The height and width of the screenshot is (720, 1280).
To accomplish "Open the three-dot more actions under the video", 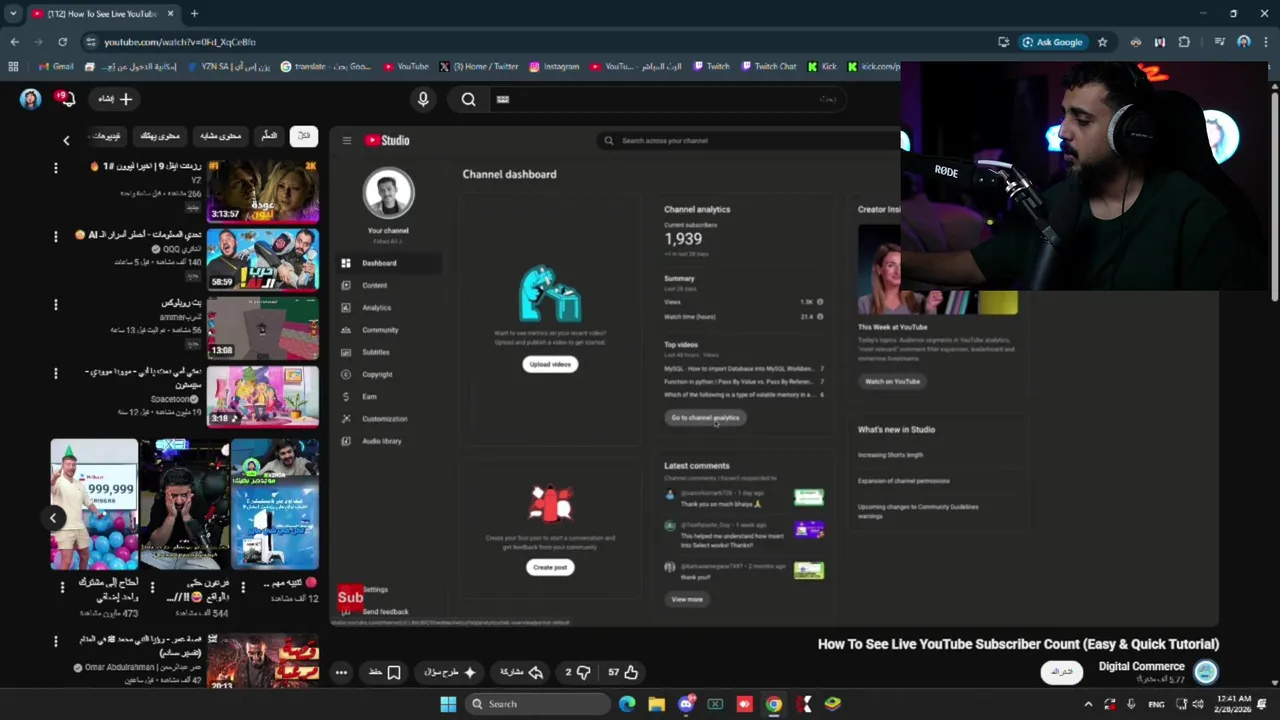I will click(x=341, y=672).
